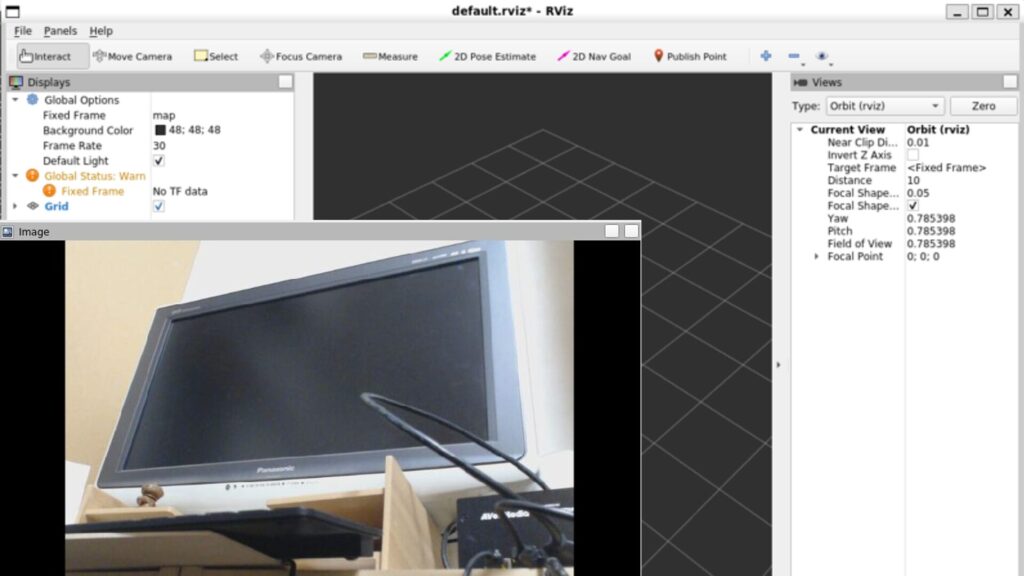Open the File menu
Screen dimensions: 1024x576
(x=23, y=31)
